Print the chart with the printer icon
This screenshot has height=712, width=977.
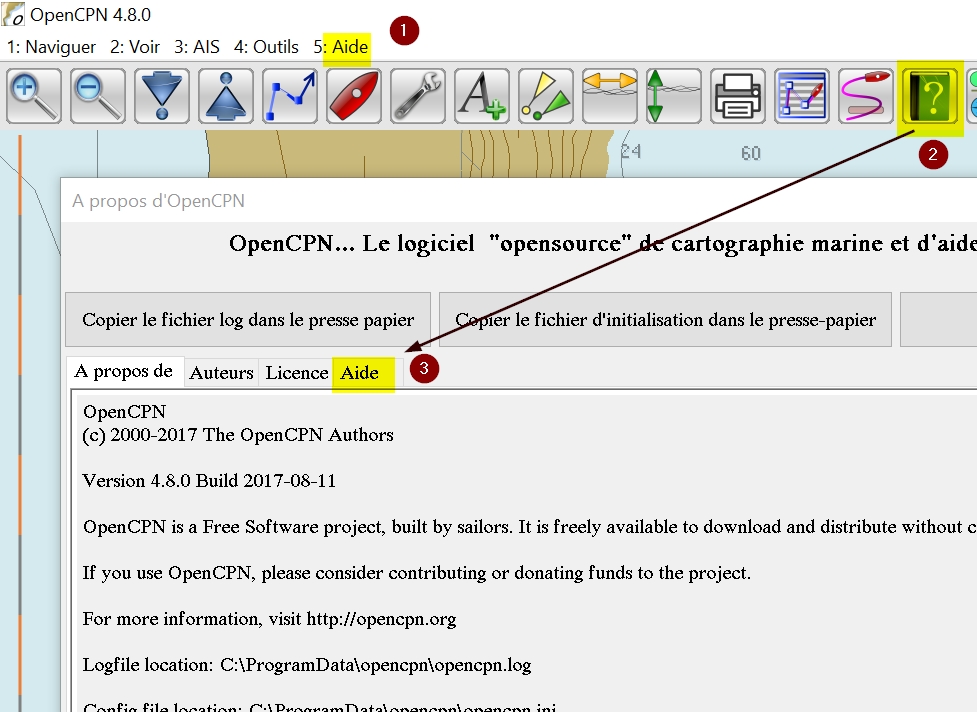click(x=738, y=96)
